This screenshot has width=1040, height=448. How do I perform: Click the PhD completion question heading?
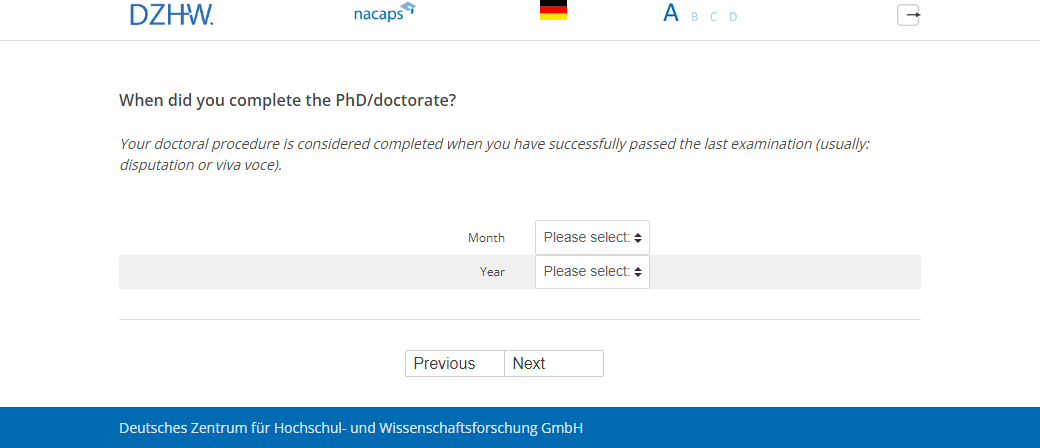tap(288, 100)
